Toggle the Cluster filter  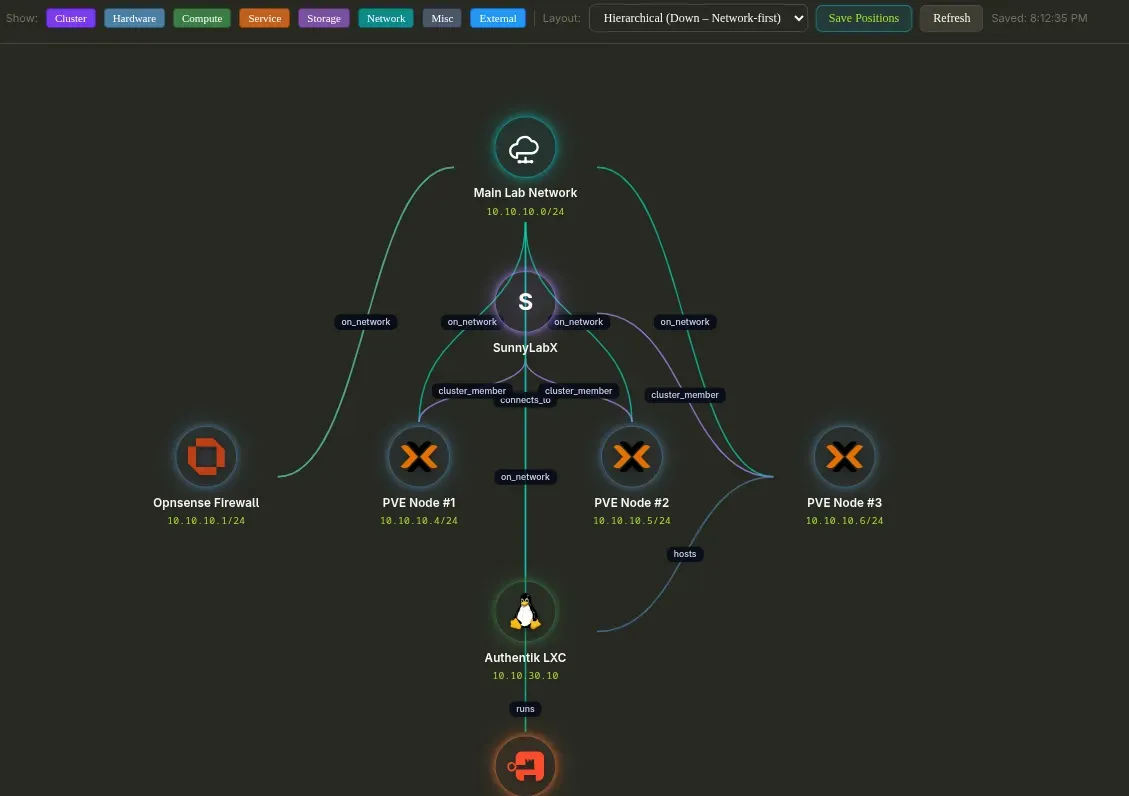point(71,18)
